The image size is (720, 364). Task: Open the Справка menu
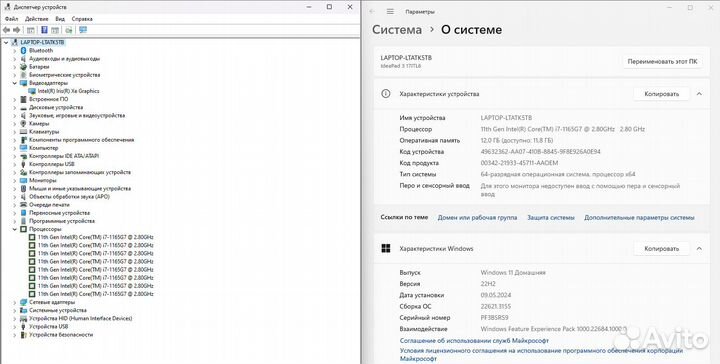click(x=82, y=19)
